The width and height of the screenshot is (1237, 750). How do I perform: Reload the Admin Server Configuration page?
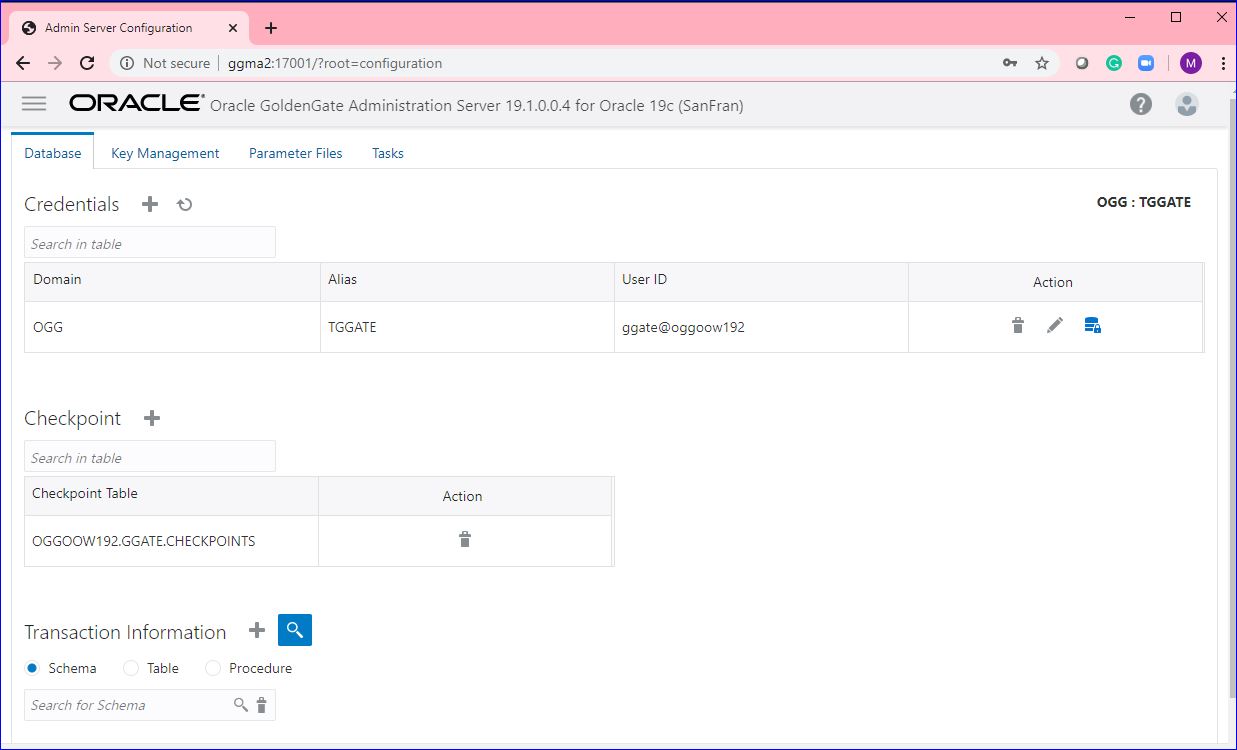click(x=87, y=63)
